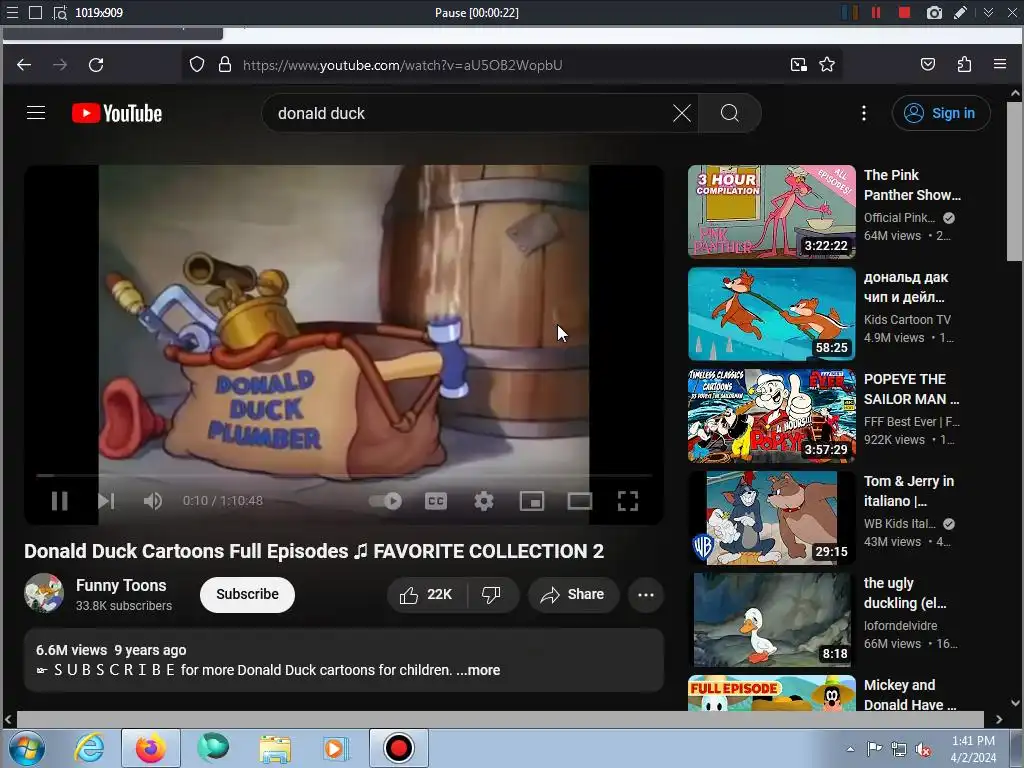
Task: Toggle the autoplay switch in player
Action: [385, 501]
